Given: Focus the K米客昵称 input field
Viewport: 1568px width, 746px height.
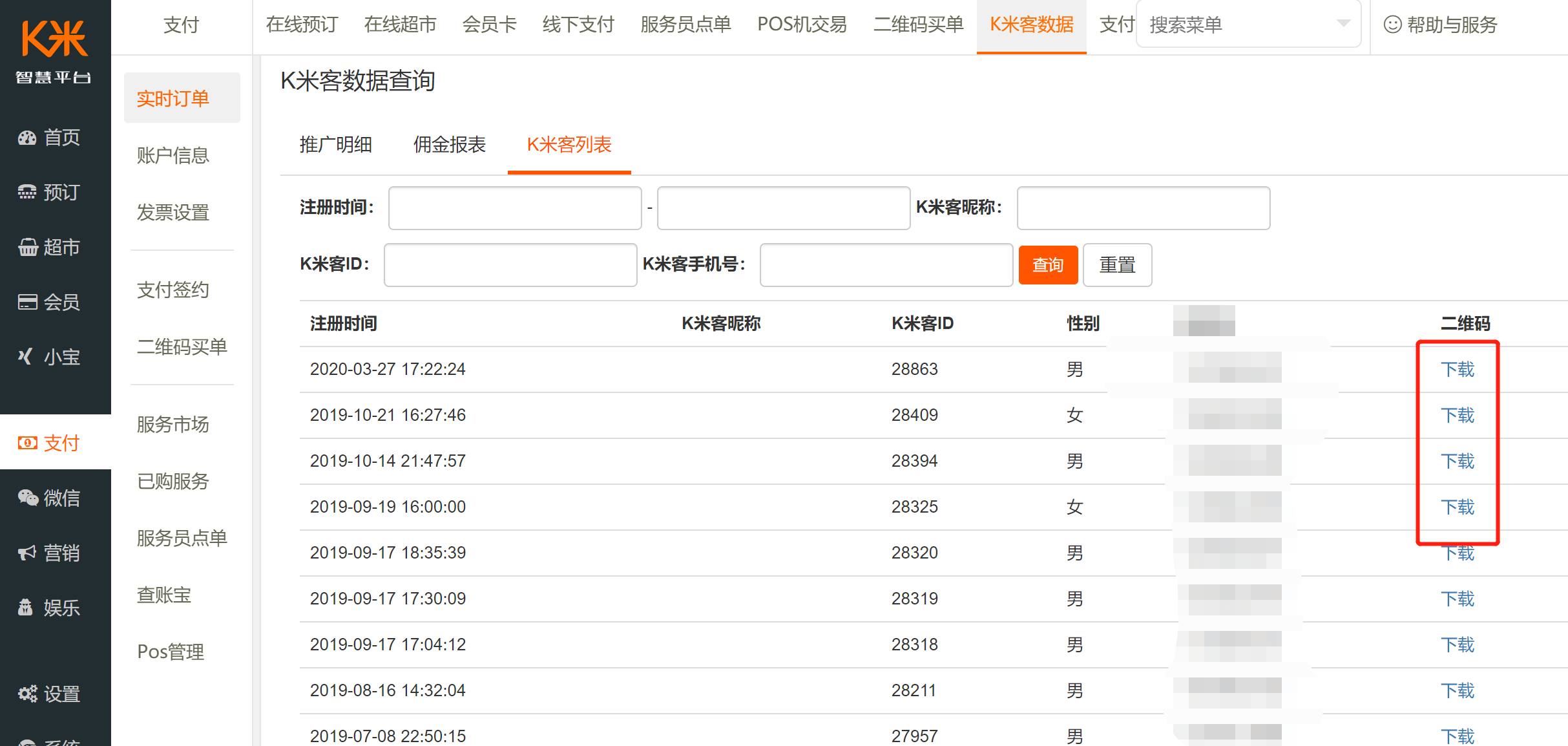Looking at the screenshot, I should [x=1144, y=208].
